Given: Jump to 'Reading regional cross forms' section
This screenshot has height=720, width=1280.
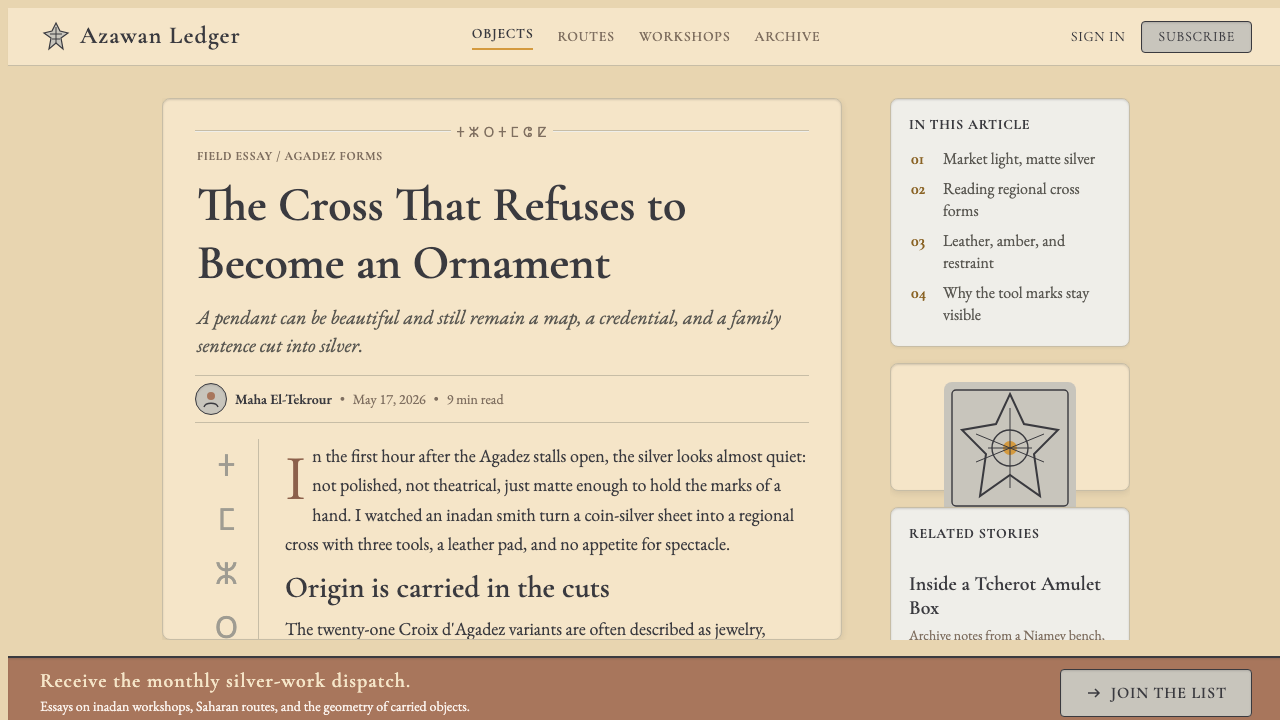Looking at the screenshot, I should pyautogui.click(x=1010, y=200).
